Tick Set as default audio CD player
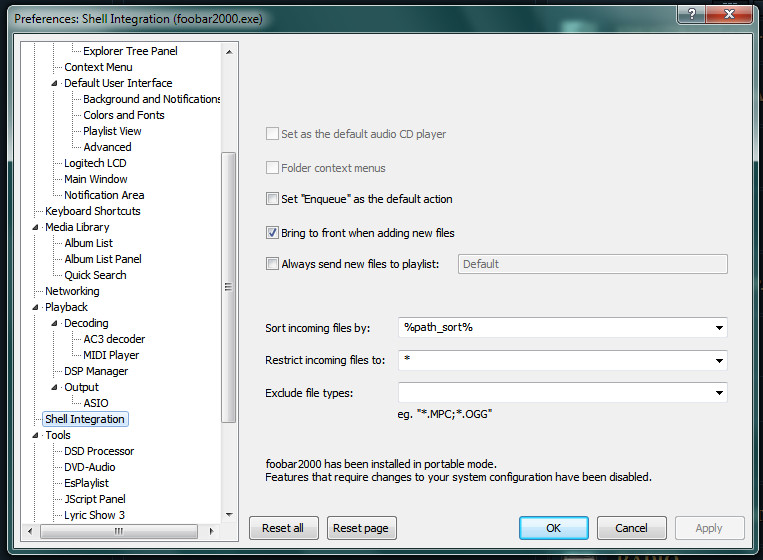763x560 pixels. point(272,134)
